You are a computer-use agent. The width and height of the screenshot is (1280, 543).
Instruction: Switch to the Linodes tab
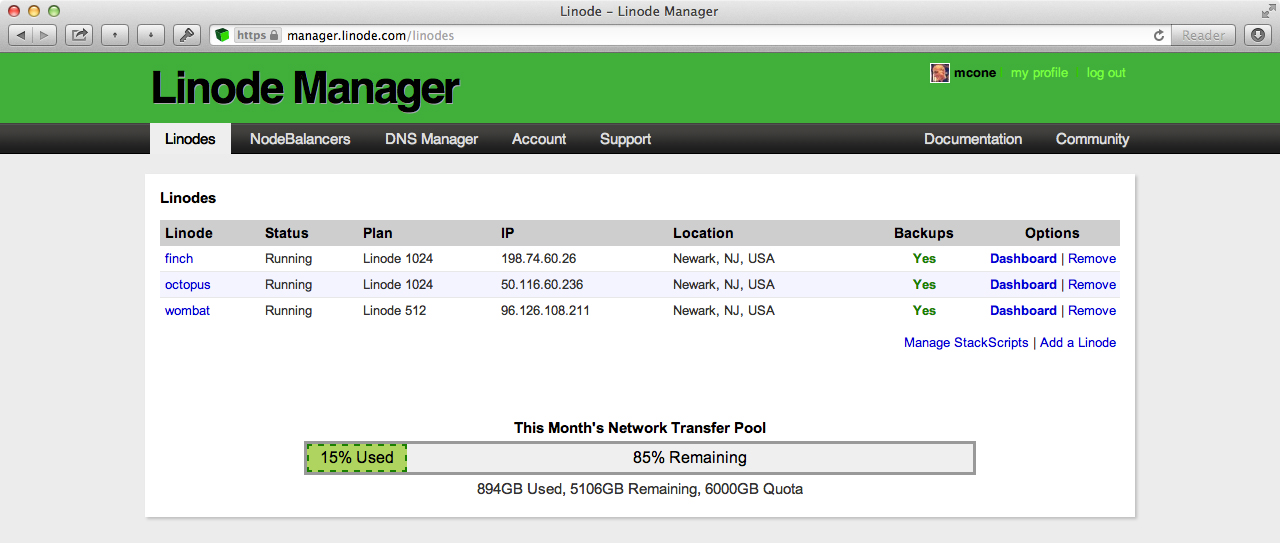pos(190,139)
